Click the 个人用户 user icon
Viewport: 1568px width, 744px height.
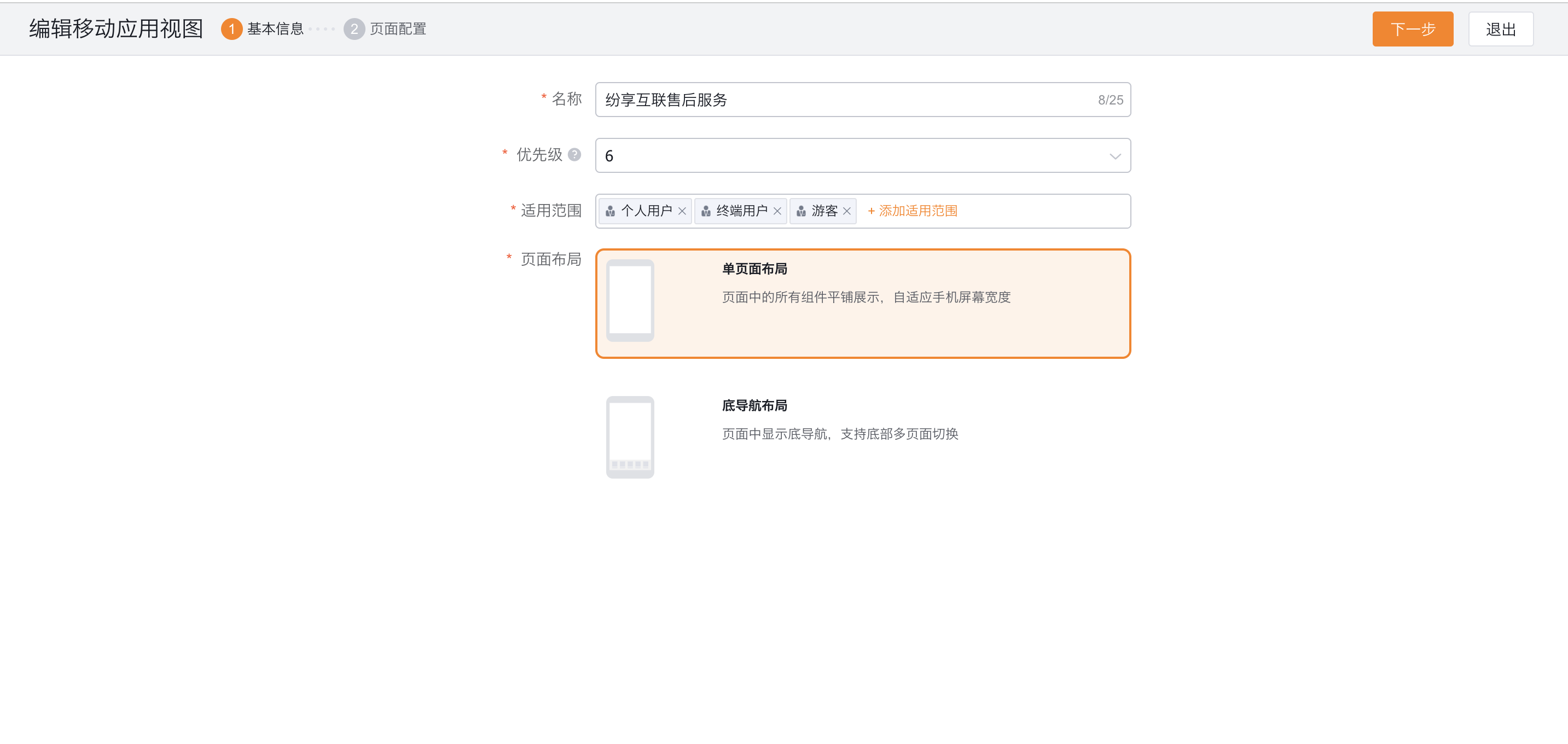point(610,211)
